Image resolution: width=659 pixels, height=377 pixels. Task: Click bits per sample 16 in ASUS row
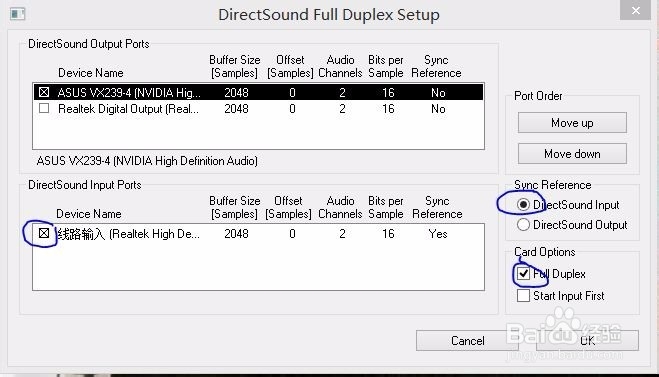pyautogui.click(x=388, y=92)
